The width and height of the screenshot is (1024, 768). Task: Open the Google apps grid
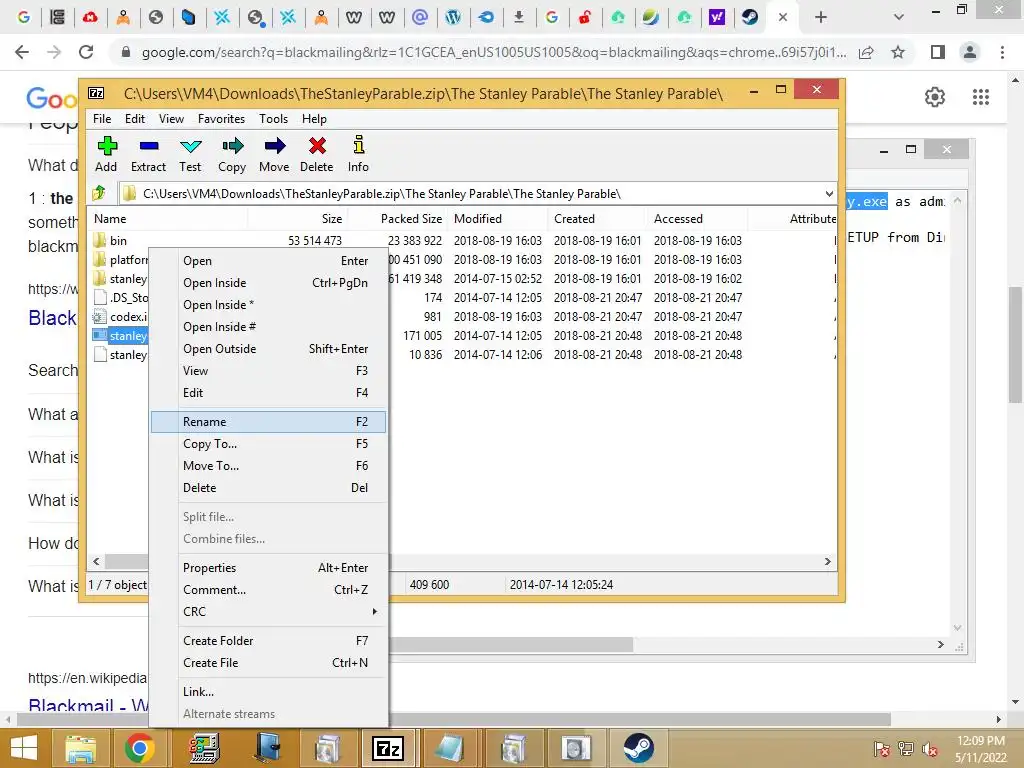(x=981, y=97)
